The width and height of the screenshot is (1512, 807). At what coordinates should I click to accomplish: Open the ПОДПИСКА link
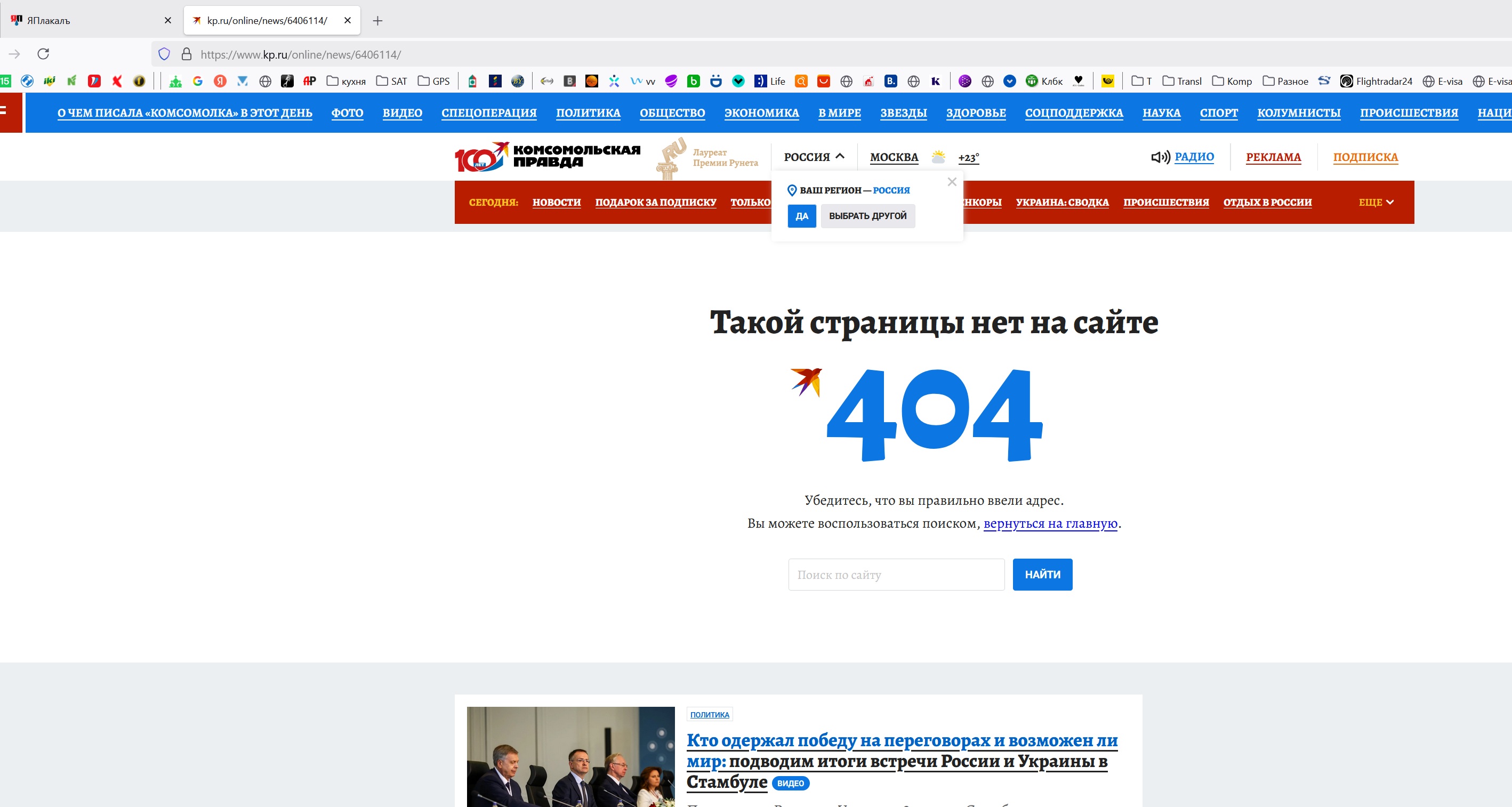pos(1365,157)
